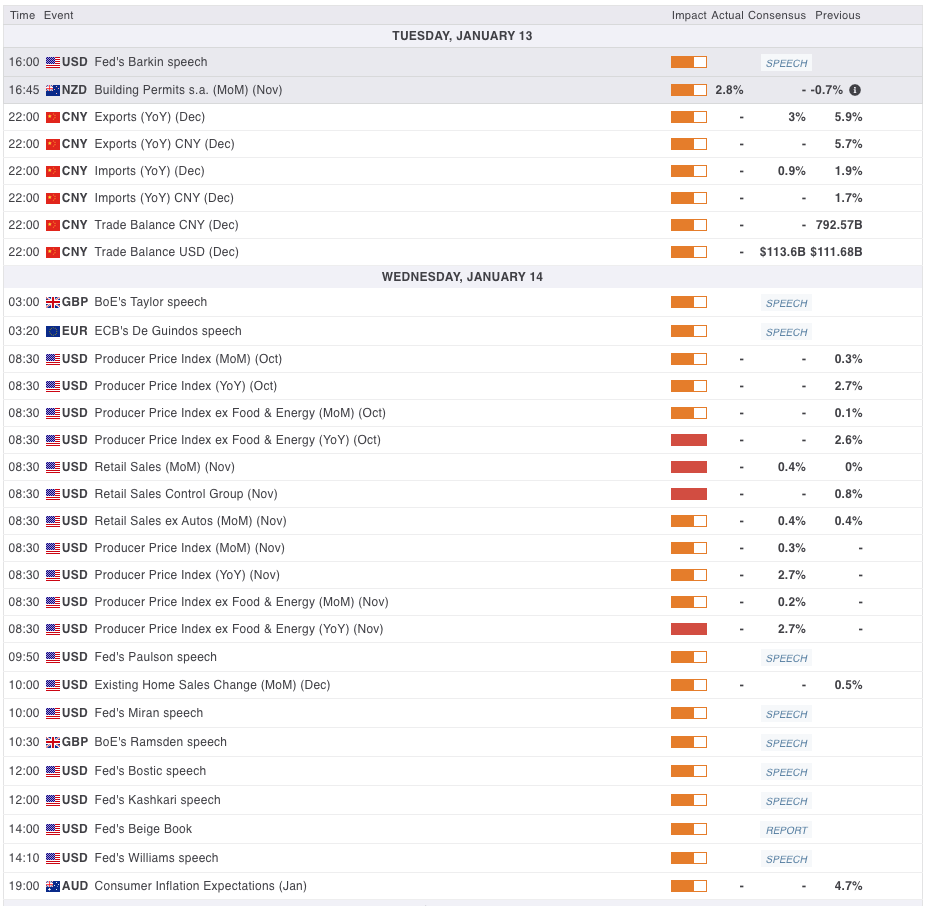Click the China flag on Trade Balance USD row
Image resolution: width=941 pixels, height=906 pixels.
[x=53, y=252]
